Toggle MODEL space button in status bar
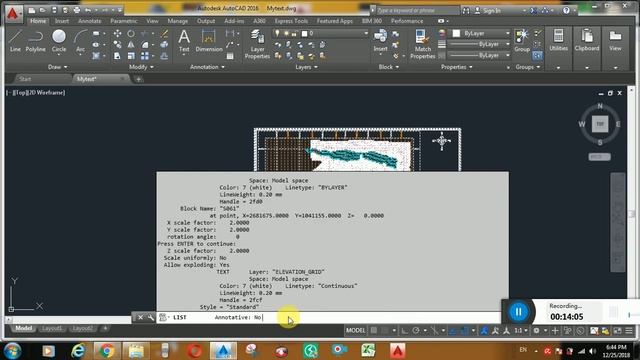This screenshot has height=360, width=640. 356,330
